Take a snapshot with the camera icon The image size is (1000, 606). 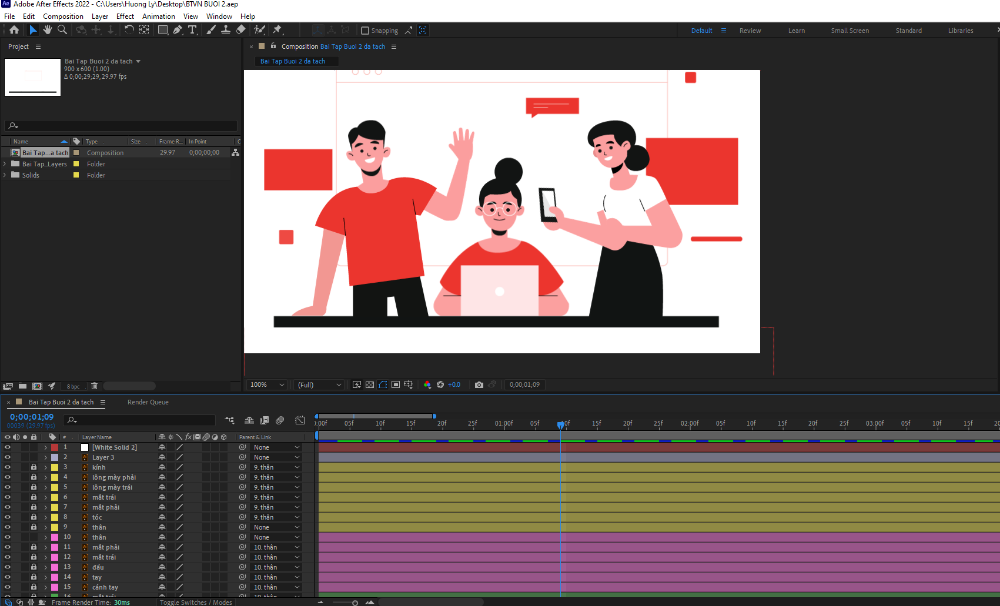click(x=479, y=385)
